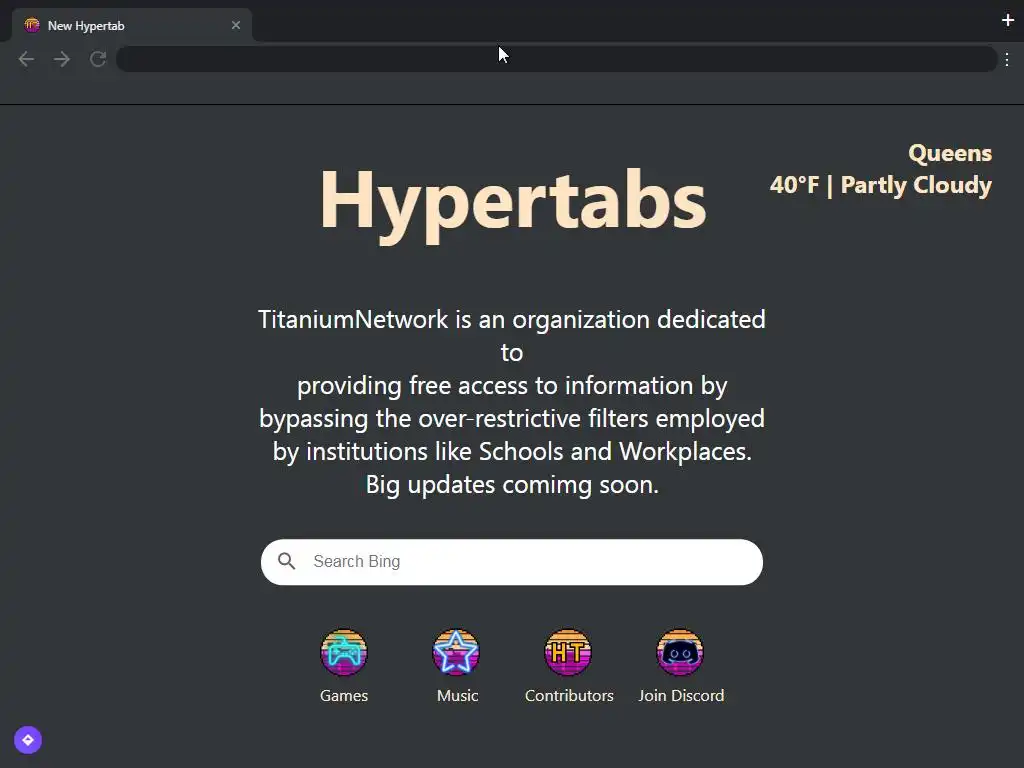The width and height of the screenshot is (1024, 768).
Task: Click the Music label link
Action: coord(457,696)
